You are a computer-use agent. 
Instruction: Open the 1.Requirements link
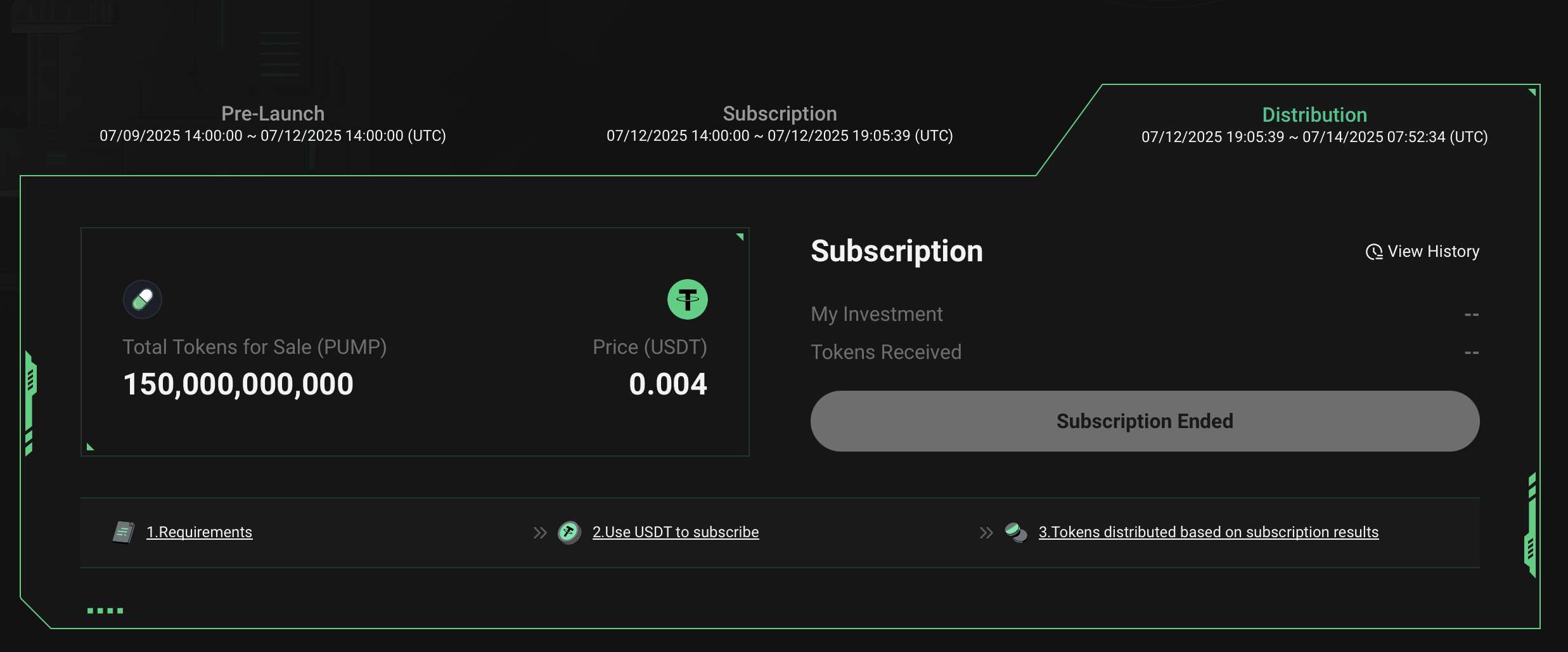coord(199,532)
